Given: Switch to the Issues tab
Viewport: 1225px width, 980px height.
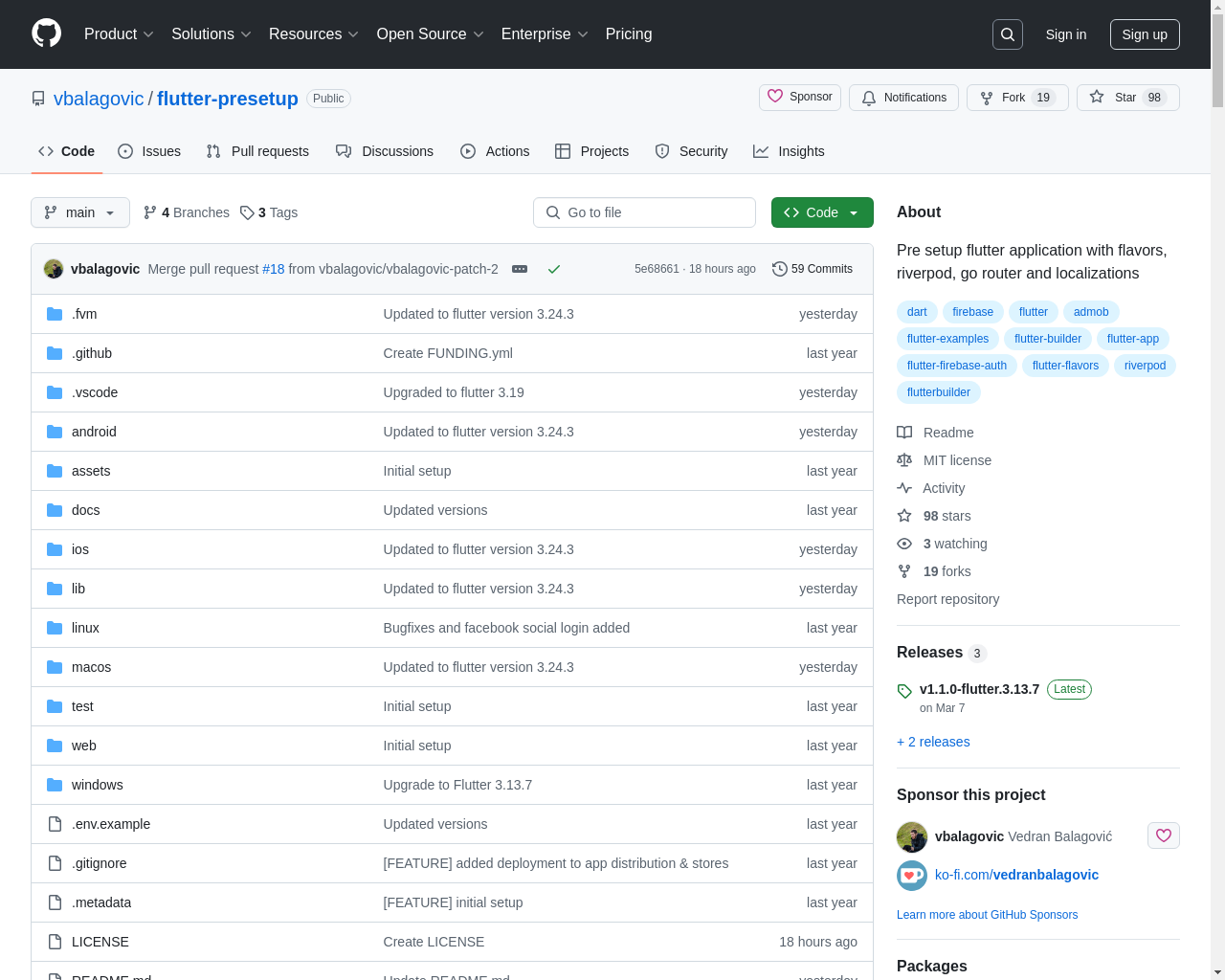Looking at the screenshot, I should point(149,151).
